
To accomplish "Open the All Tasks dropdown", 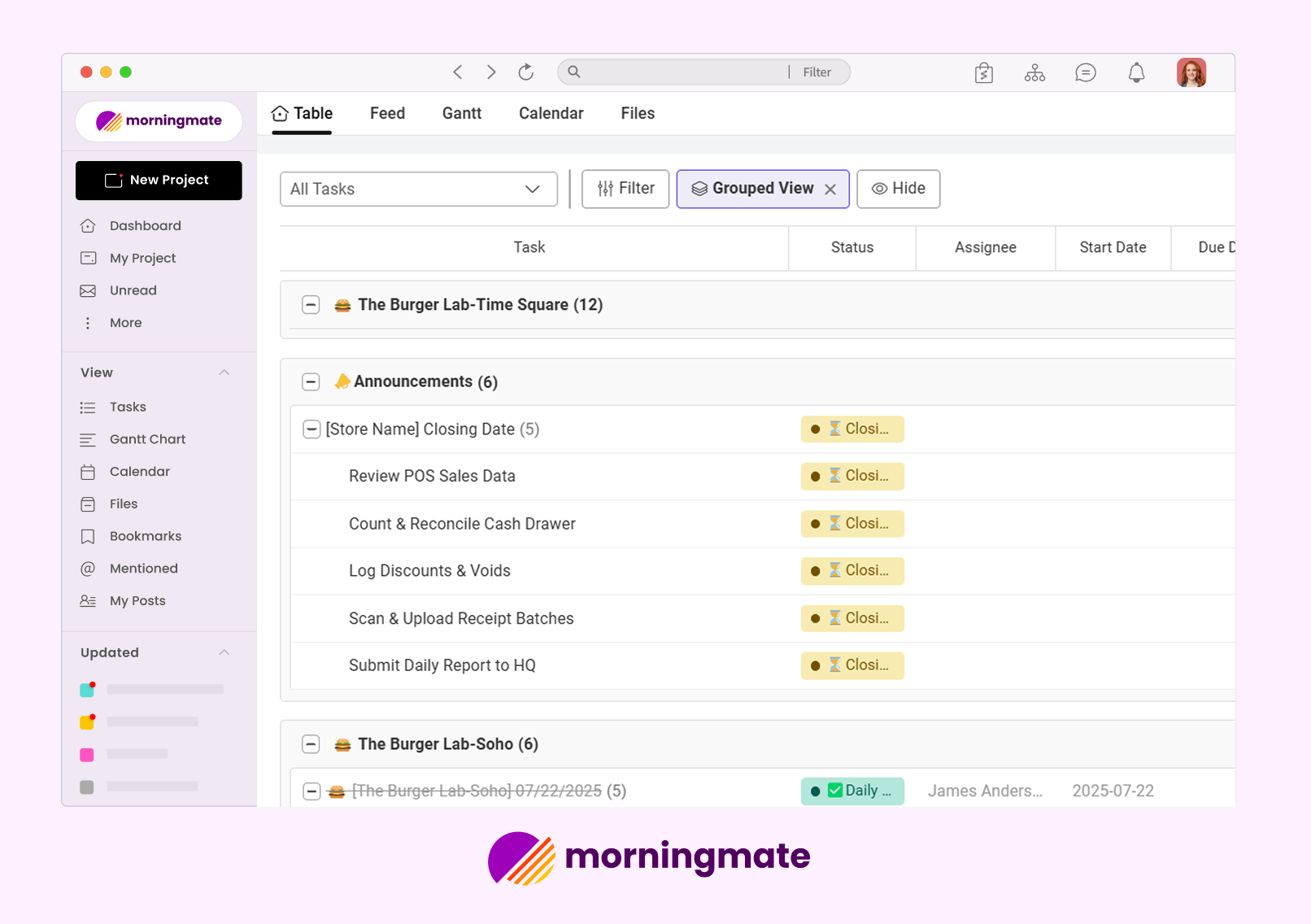I will [x=418, y=189].
